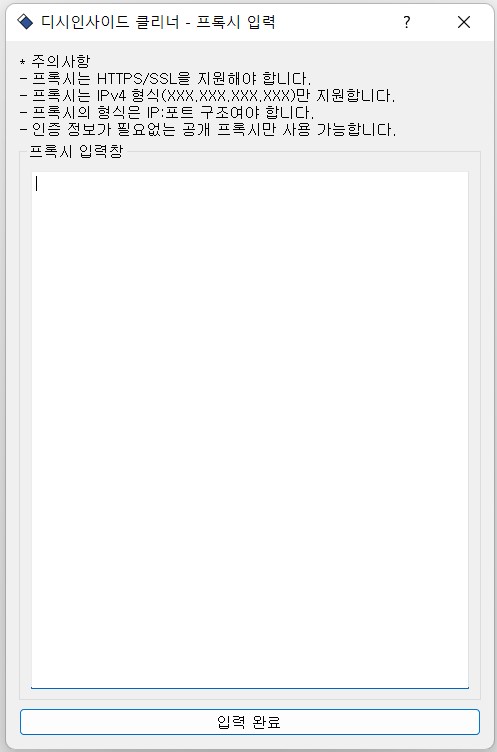Click the blue diamond app icon
This screenshot has width=497, height=752.
(25, 22)
